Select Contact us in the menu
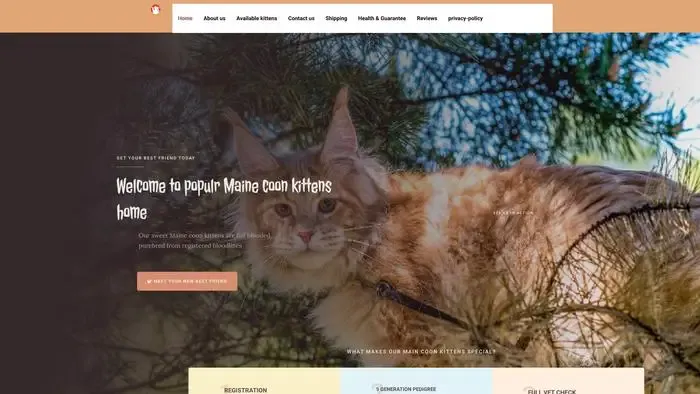The height and width of the screenshot is (394, 700). point(301,18)
